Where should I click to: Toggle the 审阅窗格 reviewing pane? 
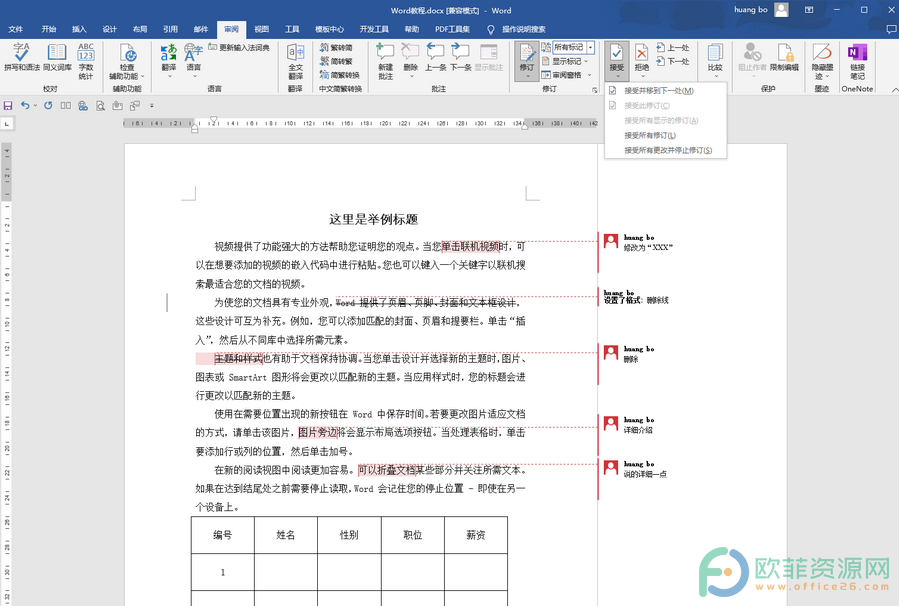coord(562,75)
